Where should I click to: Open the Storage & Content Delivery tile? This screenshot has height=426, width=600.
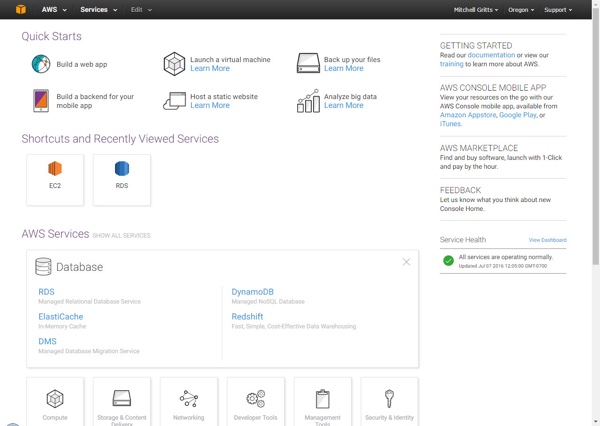point(122,402)
